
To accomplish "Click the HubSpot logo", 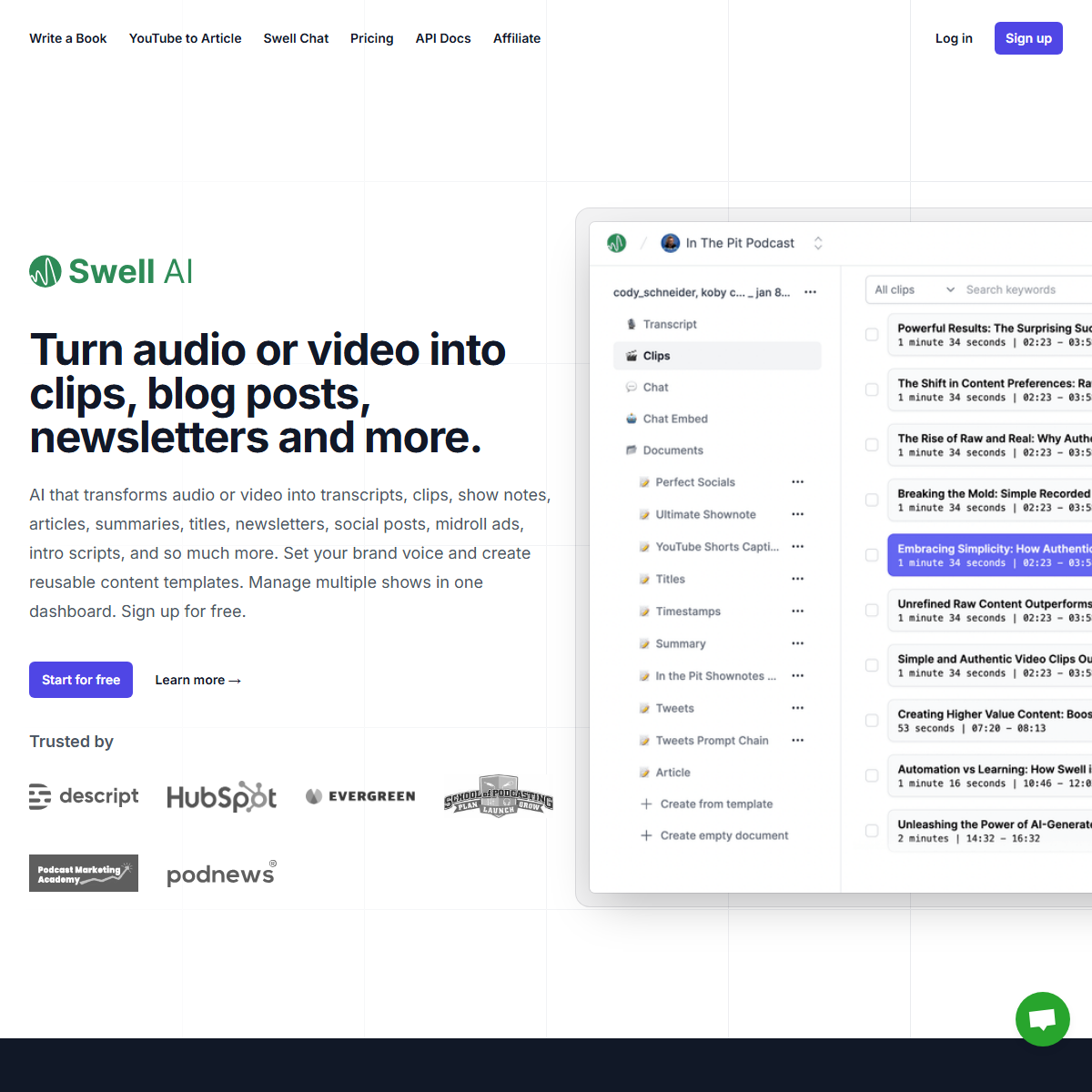I will 222,797.
